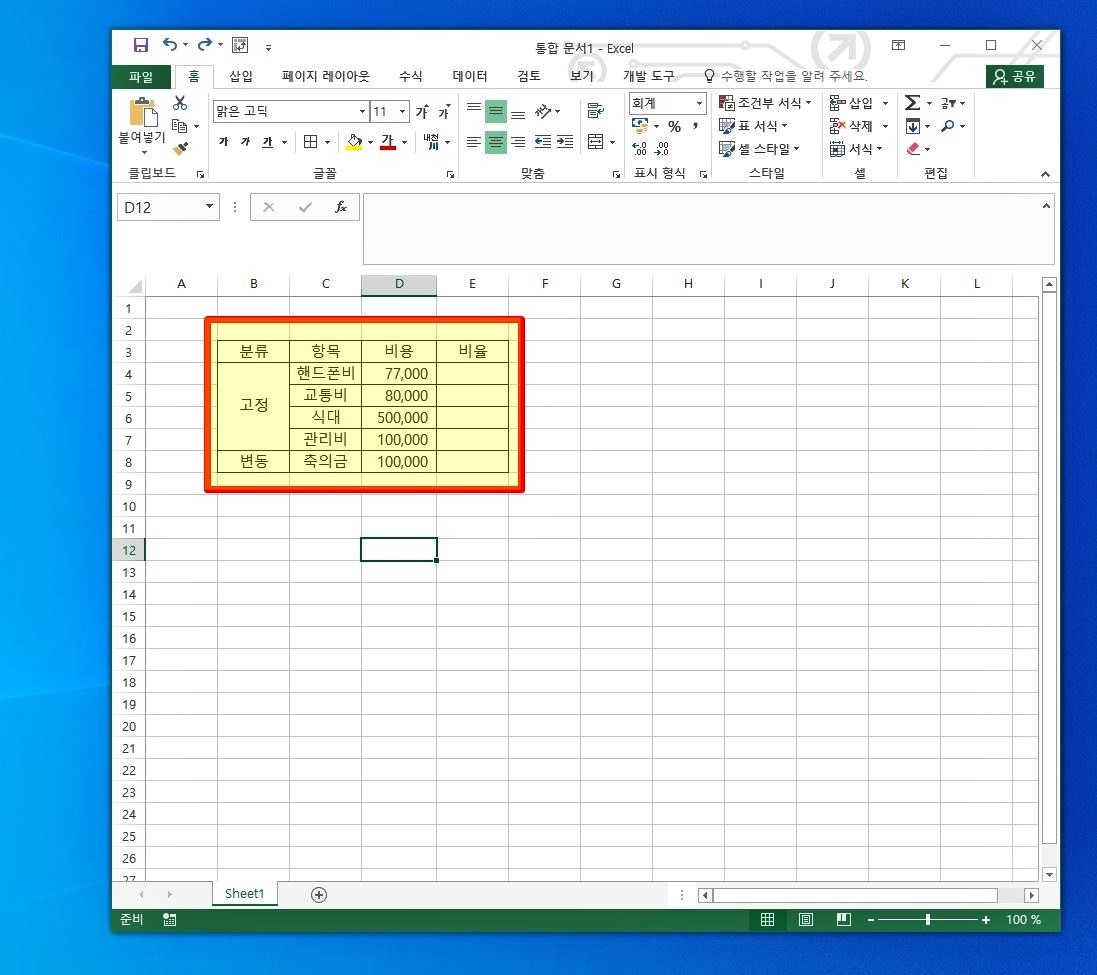
Task: Switch to Page Layout view button
Action: click(x=806, y=920)
